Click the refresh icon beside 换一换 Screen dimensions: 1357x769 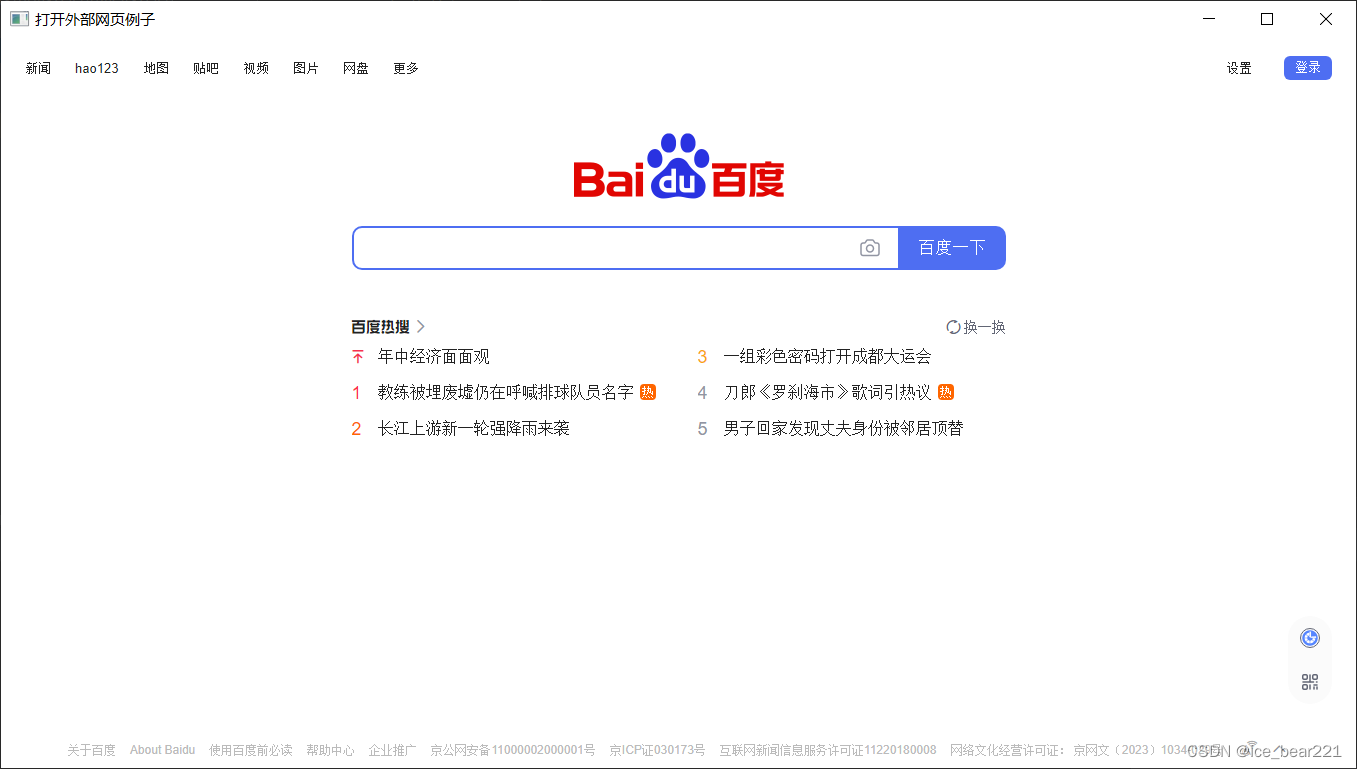pos(953,327)
